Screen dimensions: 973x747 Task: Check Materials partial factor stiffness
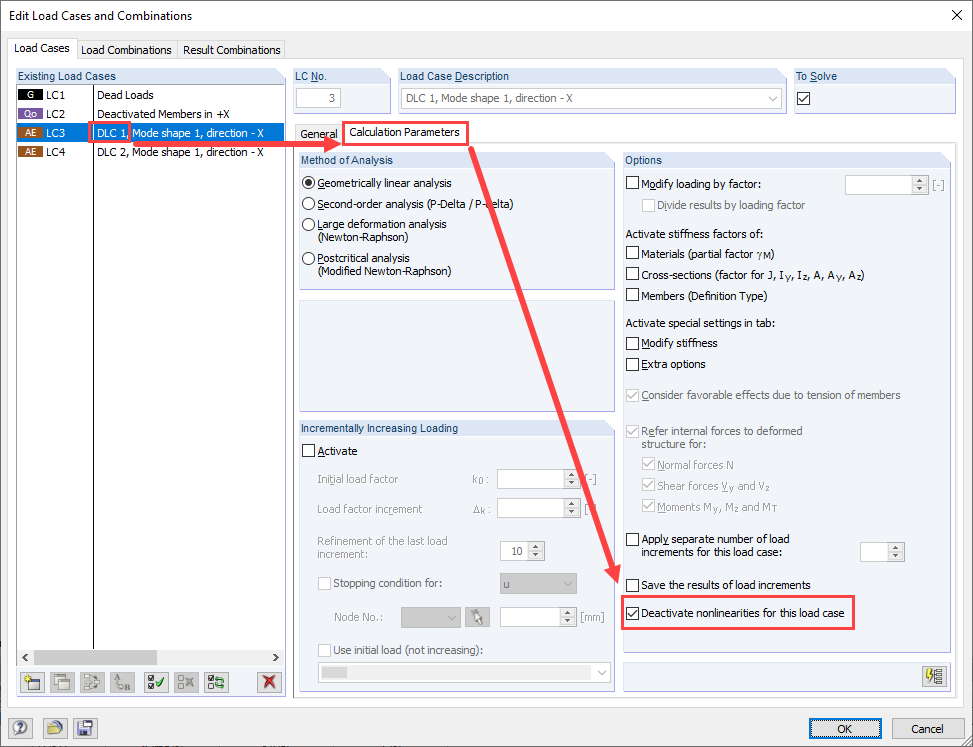point(632,253)
